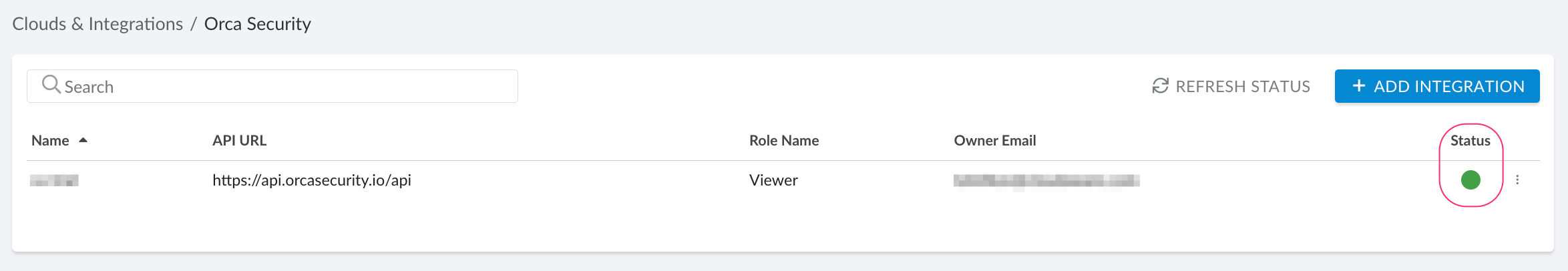This screenshot has width=1568, height=271.
Task: Click the Owner Email column header
Action: [994, 141]
